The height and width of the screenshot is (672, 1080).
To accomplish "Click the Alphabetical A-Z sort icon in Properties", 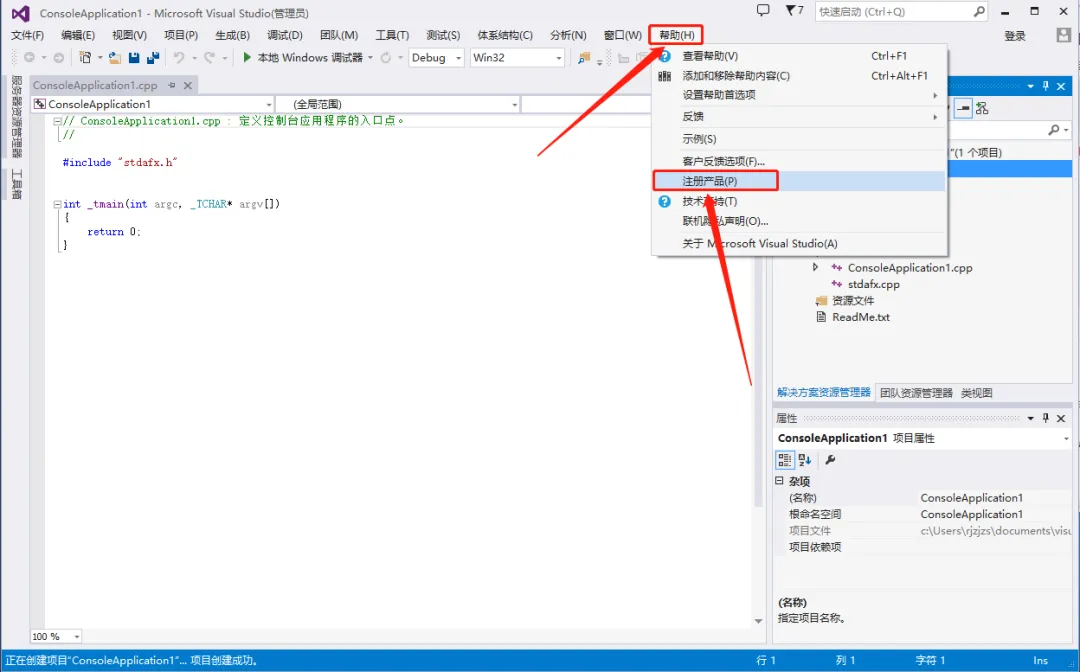I will tap(804, 459).
